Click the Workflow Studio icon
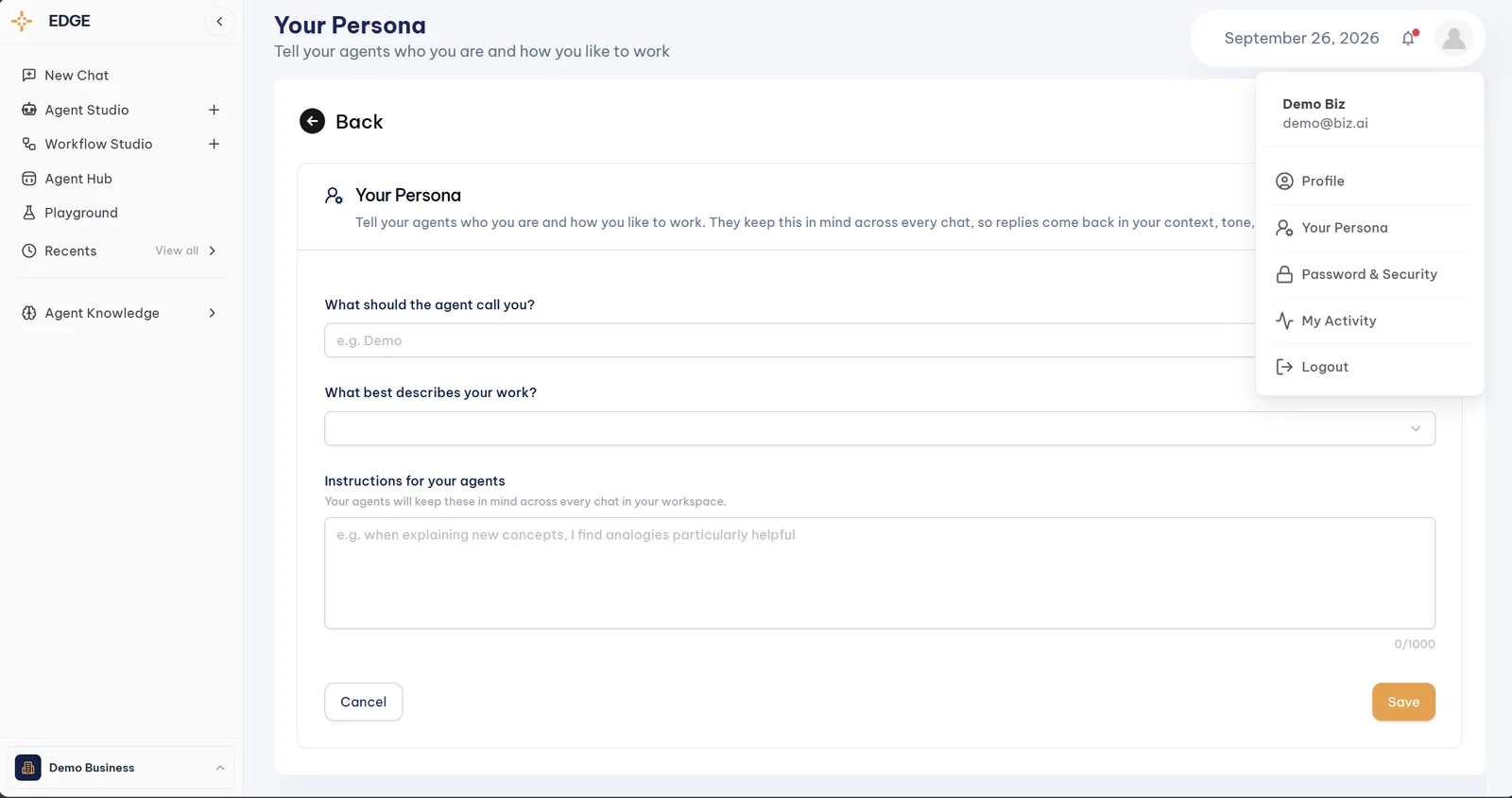The height and width of the screenshot is (798, 1512). click(29, 144)
